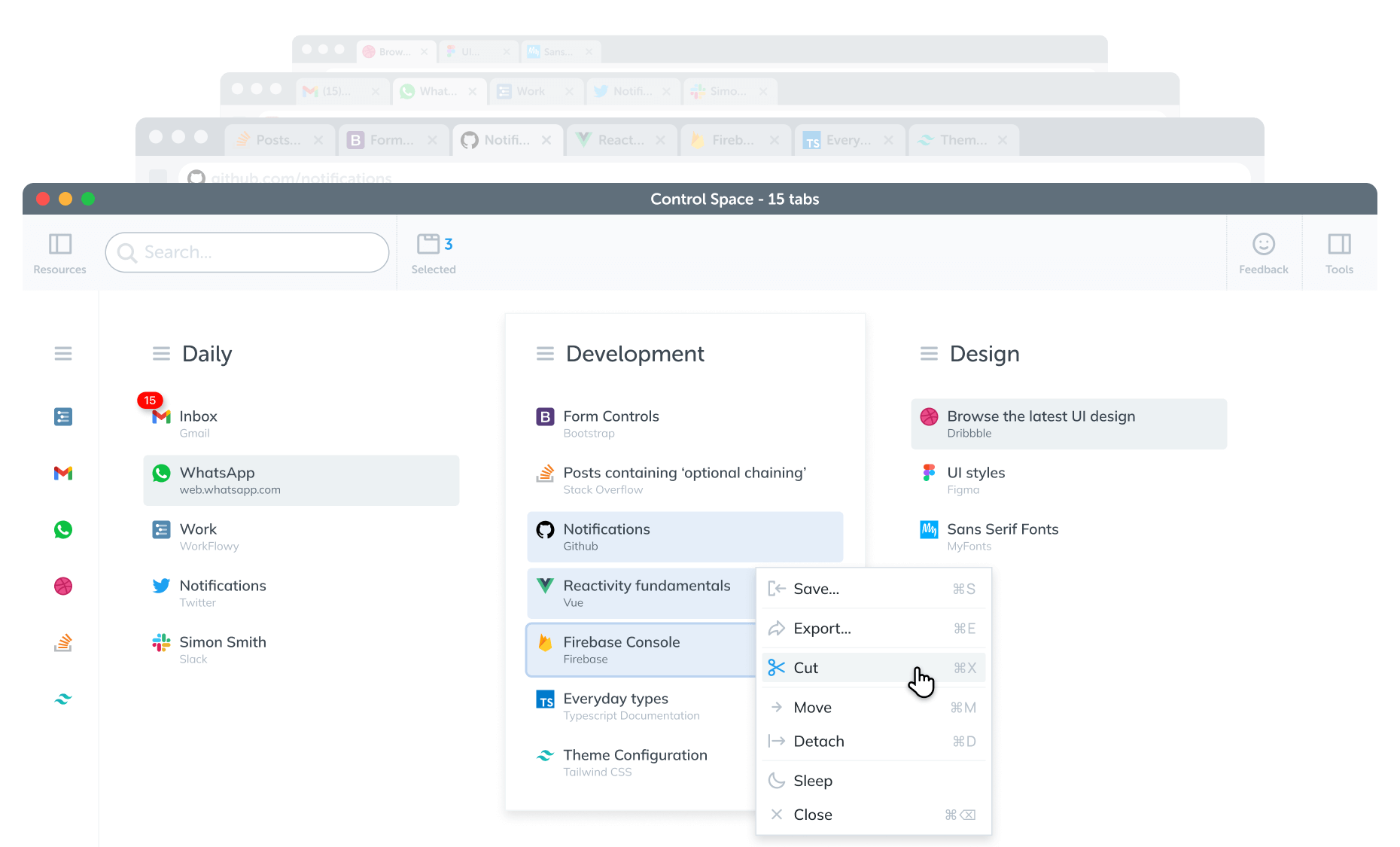The width and height of the screenshot is (1400, 847).
Task: Select the Stack Overflow icon in sidebar
Action: (x=63, y=642)
